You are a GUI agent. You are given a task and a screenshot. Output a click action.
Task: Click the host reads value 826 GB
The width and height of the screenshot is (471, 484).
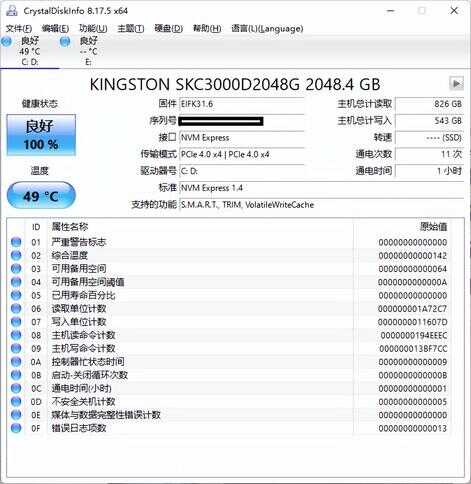coord(429,104)
